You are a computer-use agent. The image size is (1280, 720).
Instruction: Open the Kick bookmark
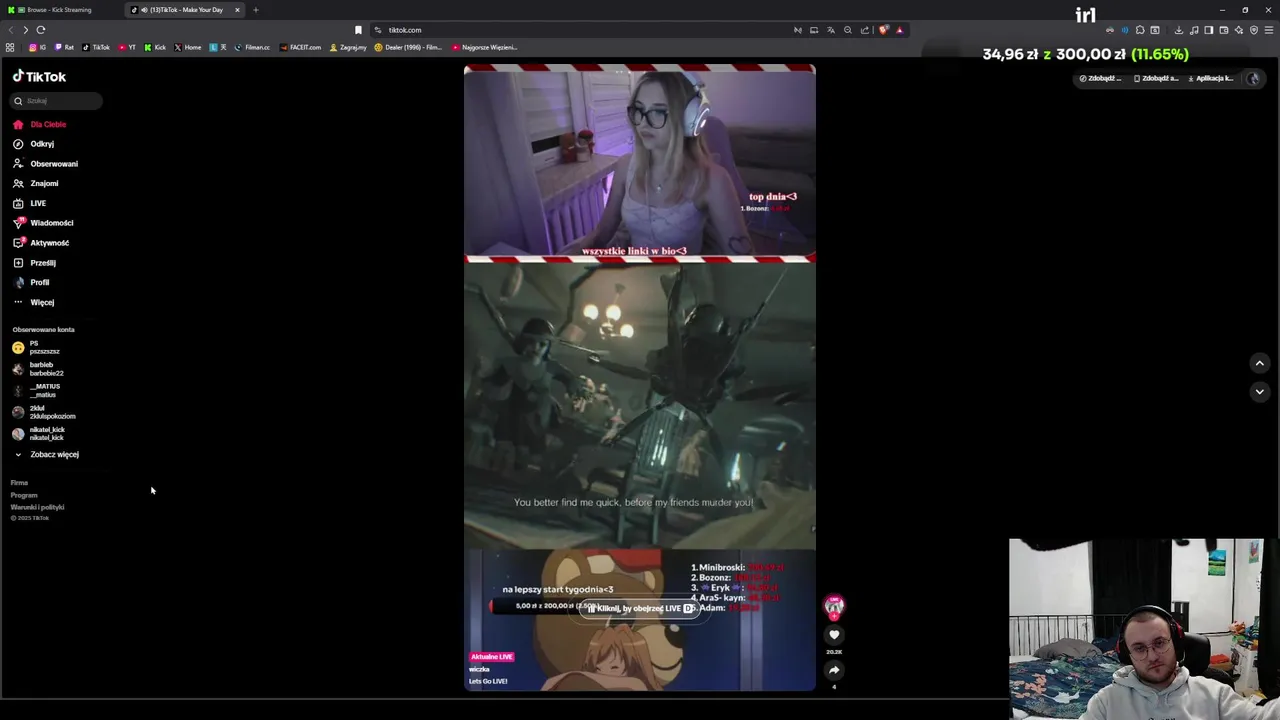(155, 47)
